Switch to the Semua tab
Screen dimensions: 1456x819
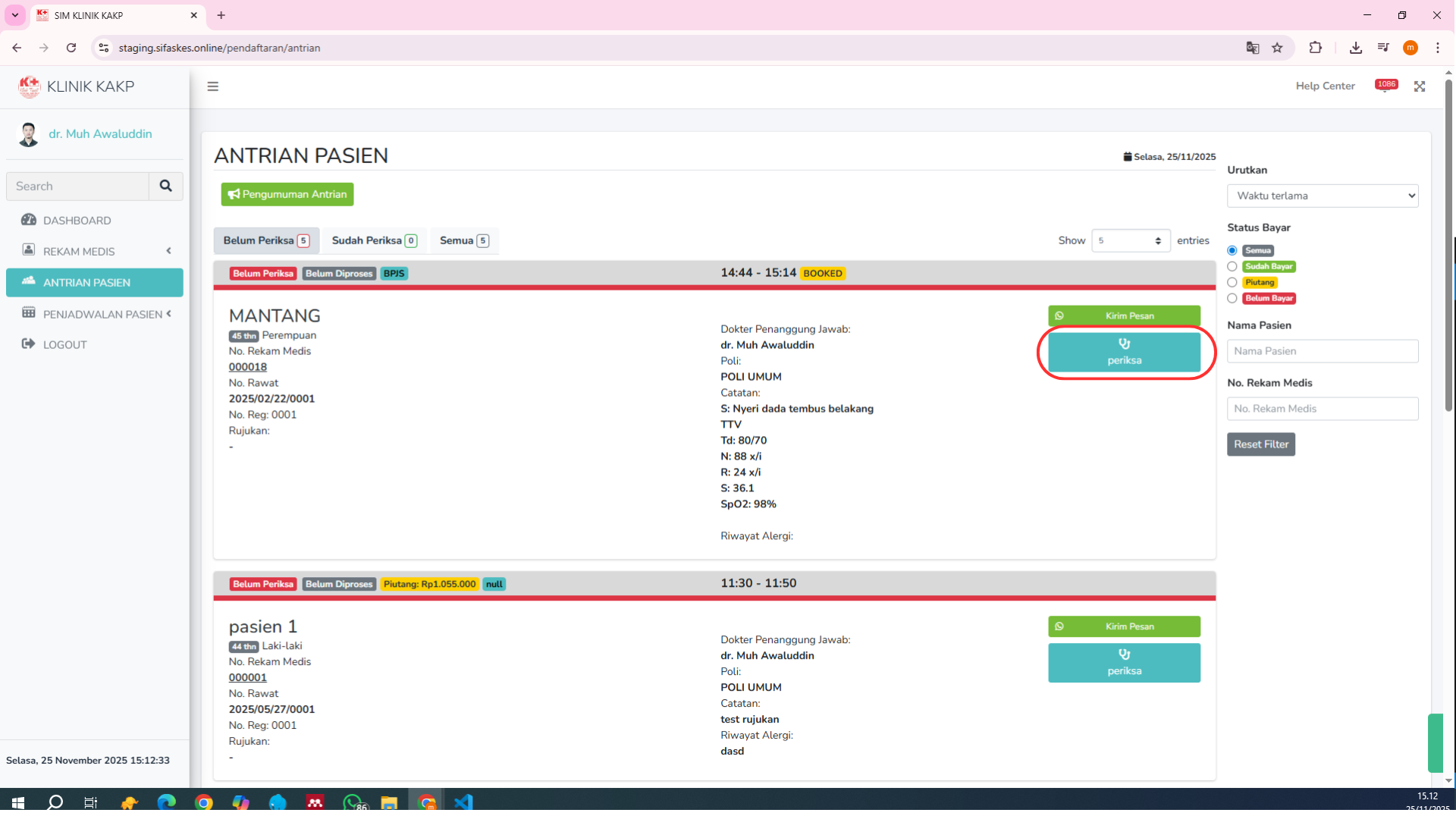tap(463, 240)
